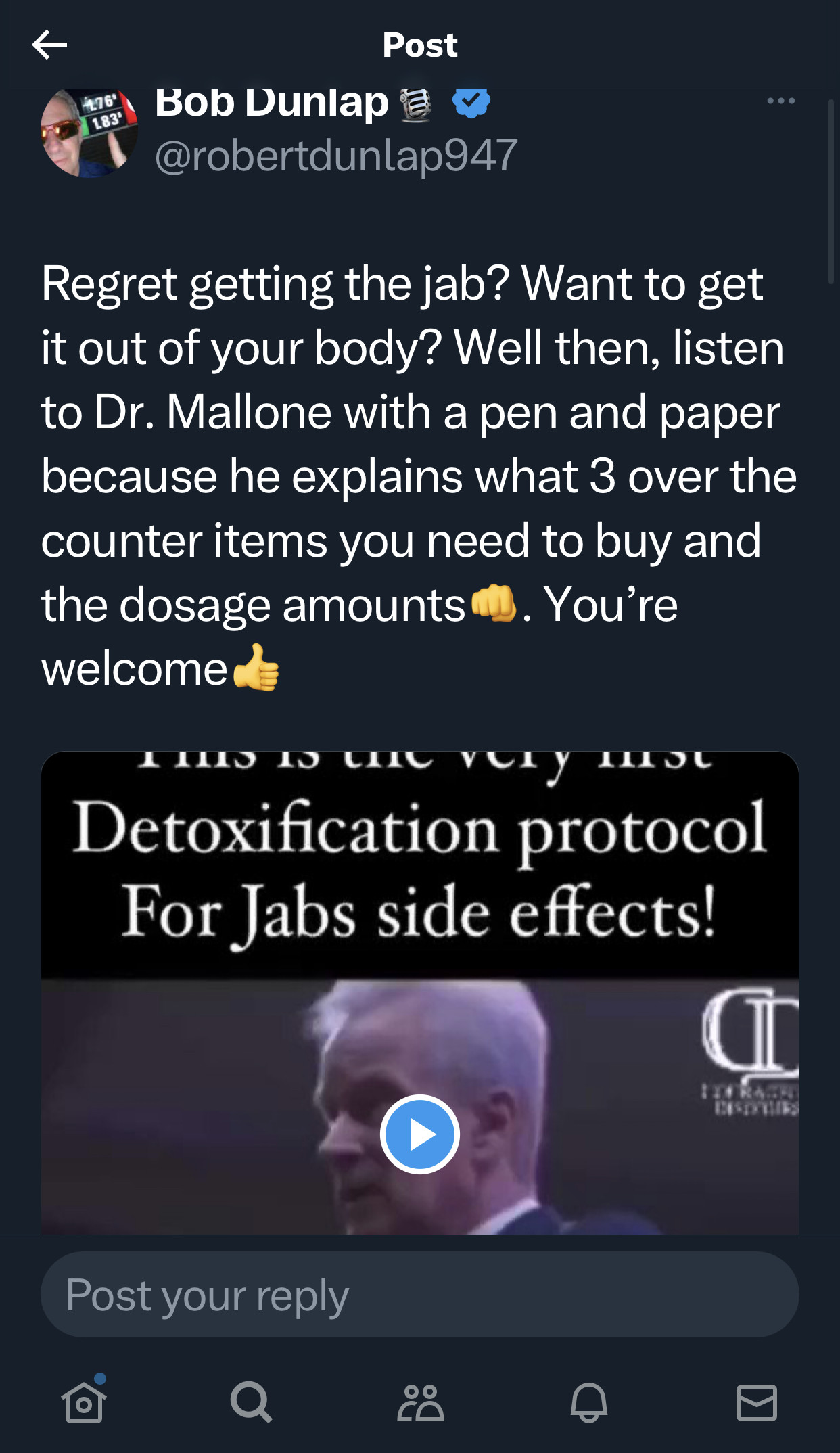Tap the fist emoji after dosage amounts
The width and height of the screenshot is (840, 1453).
[494, 603]
